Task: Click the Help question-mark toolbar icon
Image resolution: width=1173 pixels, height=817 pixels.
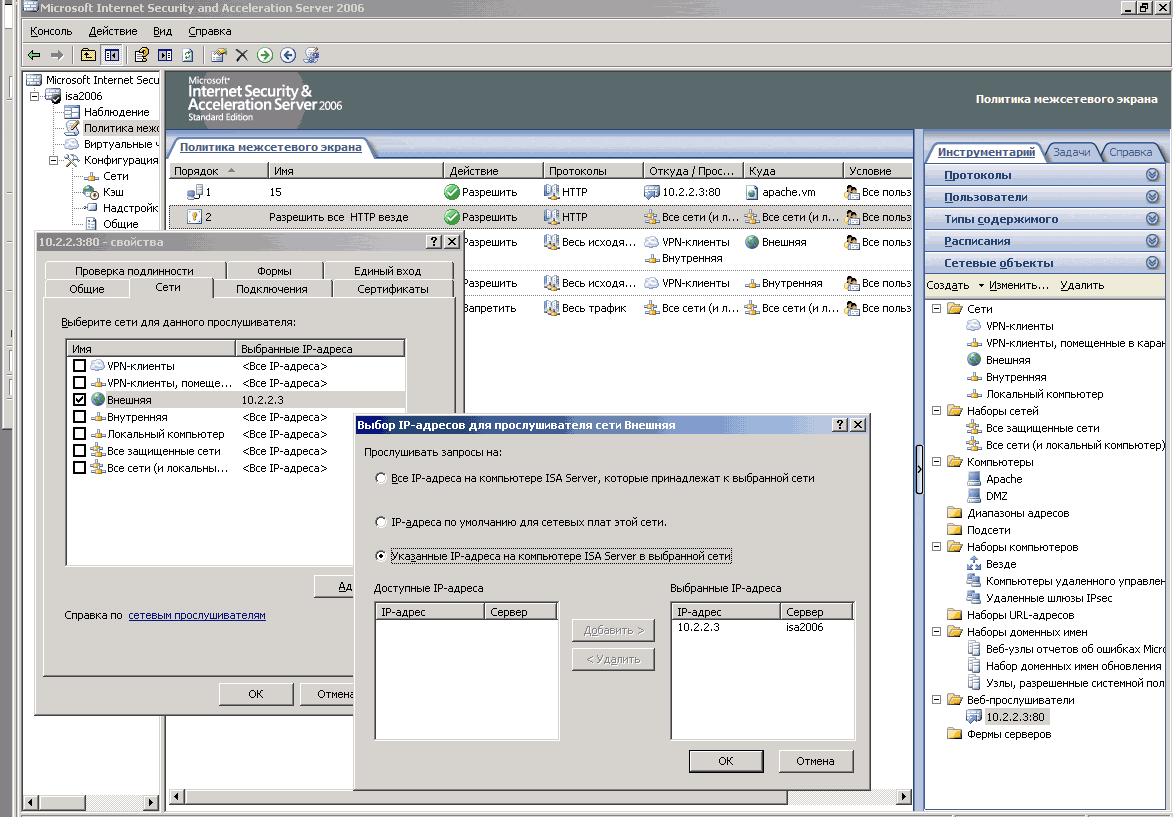Action: click(x=141, y=55)
